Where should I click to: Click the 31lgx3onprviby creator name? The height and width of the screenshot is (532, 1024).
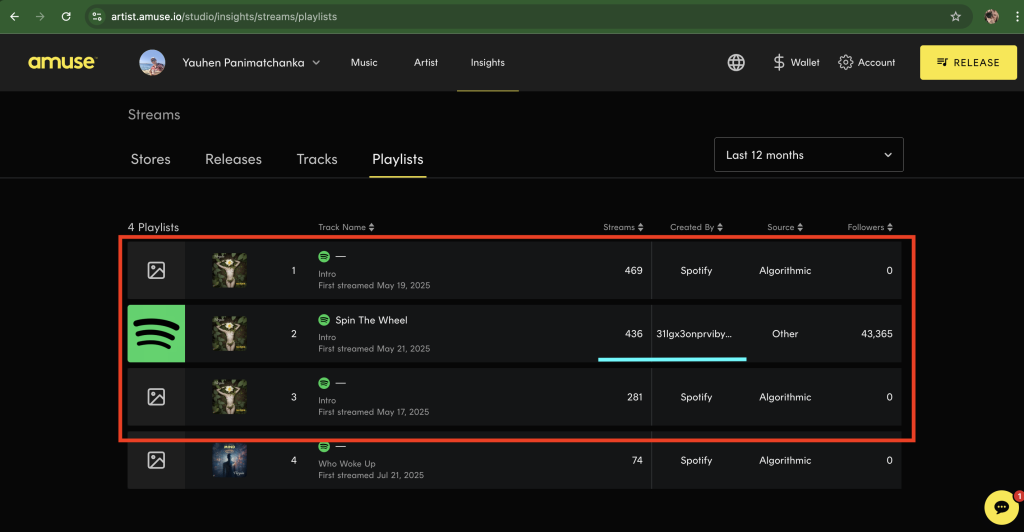pos(694,334)
